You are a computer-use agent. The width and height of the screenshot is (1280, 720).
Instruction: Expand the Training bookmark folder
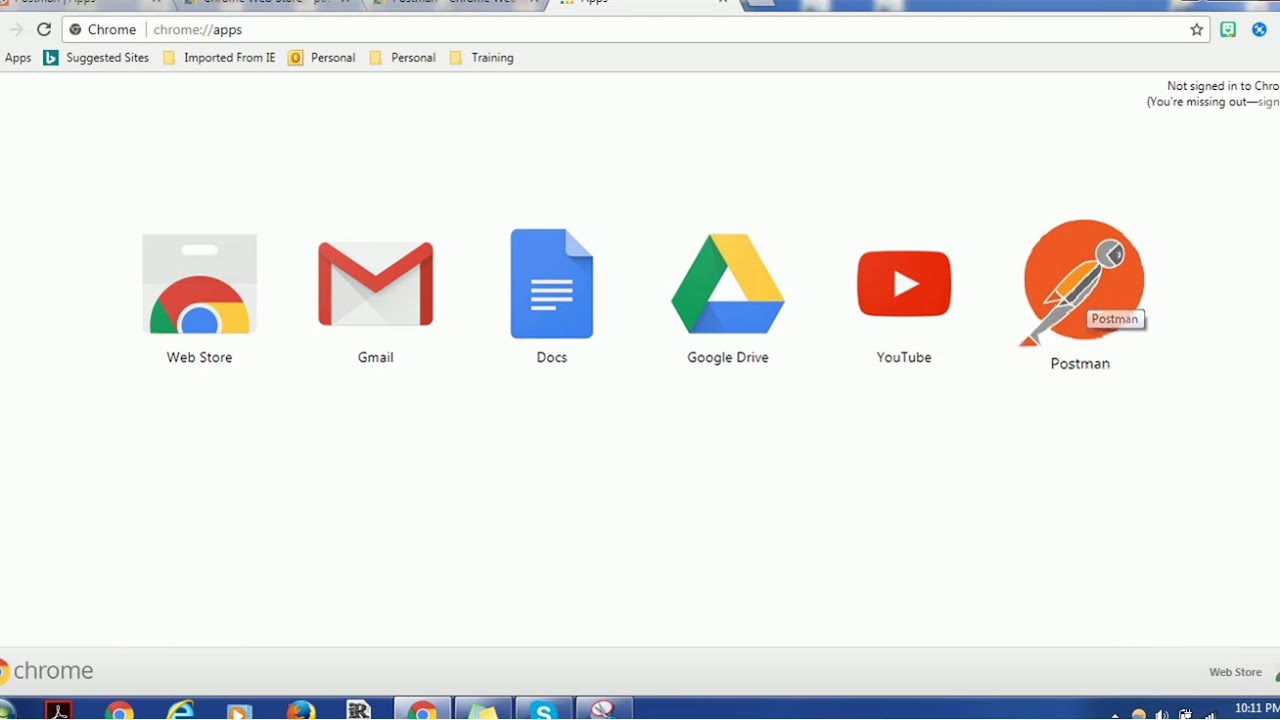click(481, 58)
